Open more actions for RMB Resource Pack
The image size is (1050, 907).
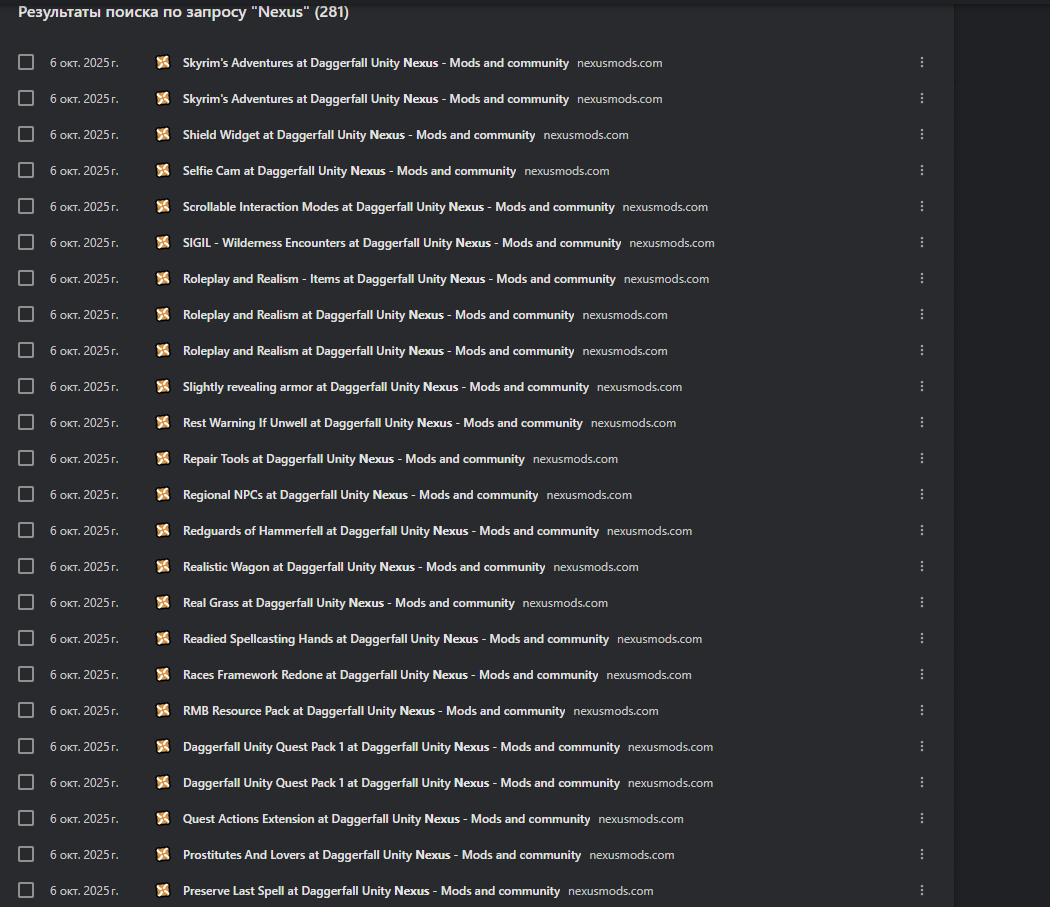(x=921, y=711)
